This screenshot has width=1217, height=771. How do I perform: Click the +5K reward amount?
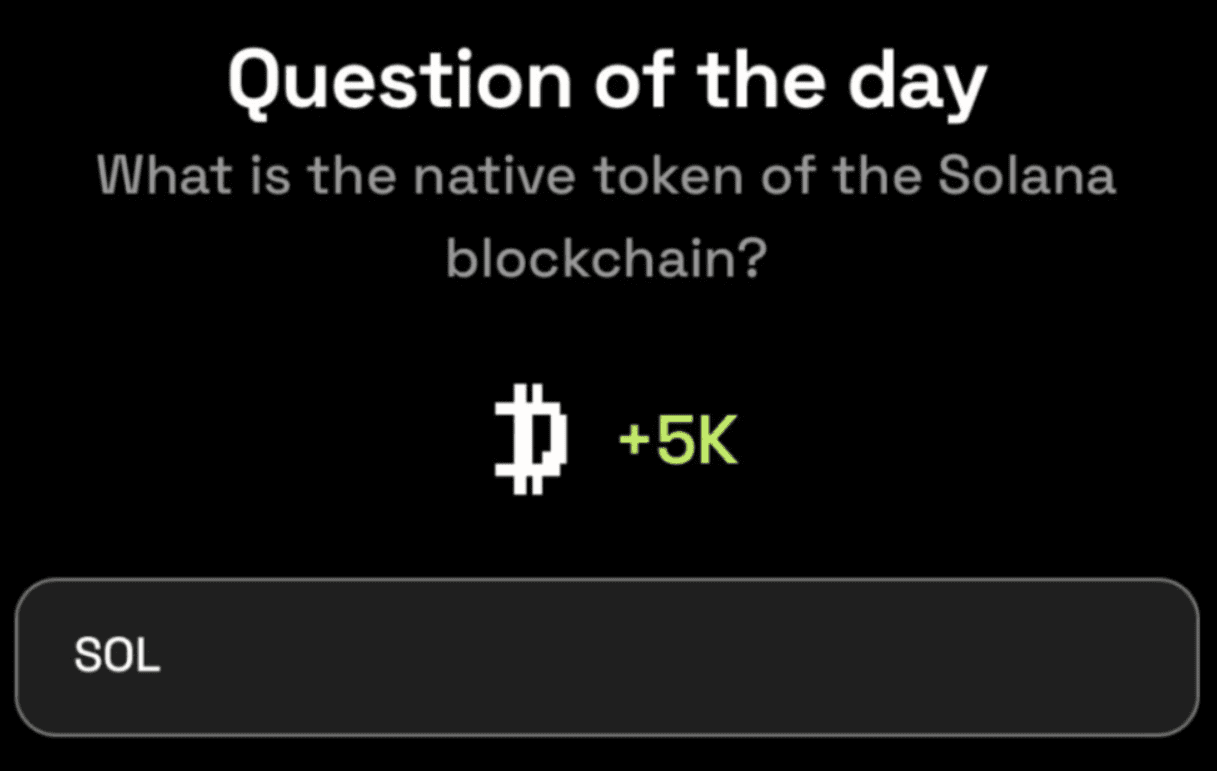pos(678,443)
